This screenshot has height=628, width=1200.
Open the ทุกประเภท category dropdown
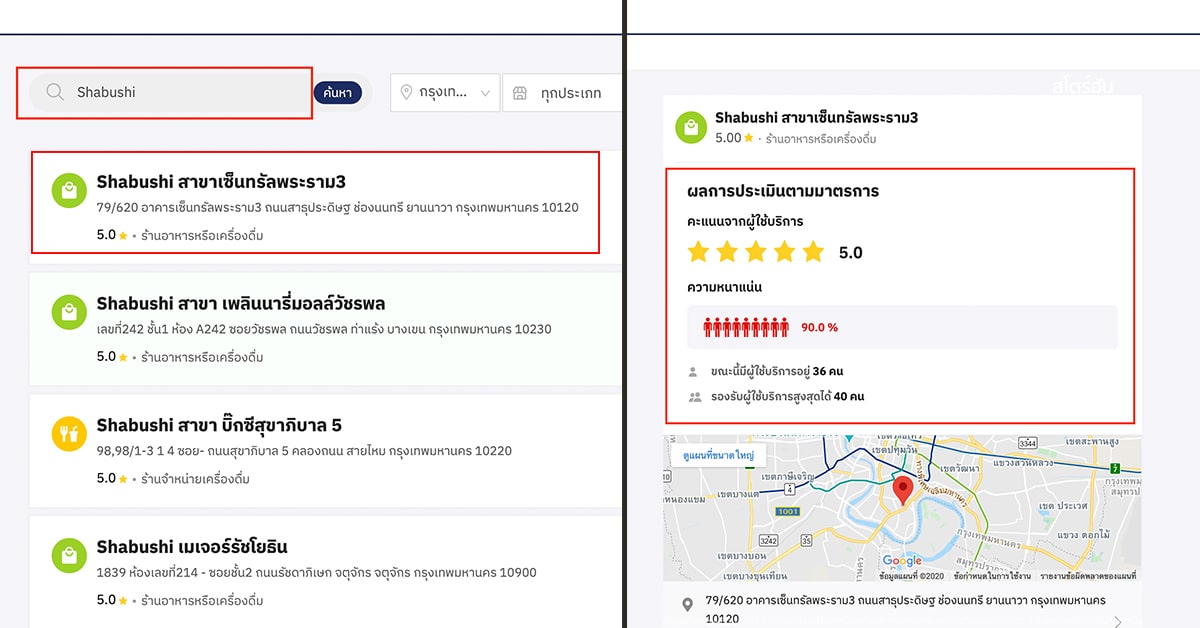click(x=561, y=92)
